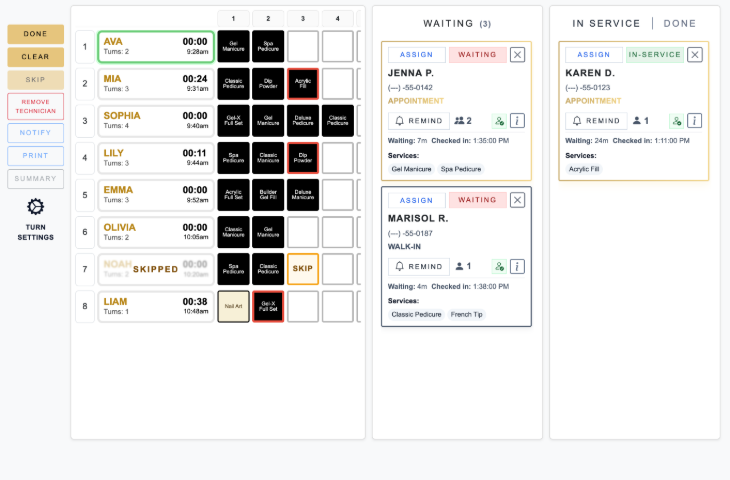Click the Print button
Viewport: 730px width, 480px height.
pos(35,155)
